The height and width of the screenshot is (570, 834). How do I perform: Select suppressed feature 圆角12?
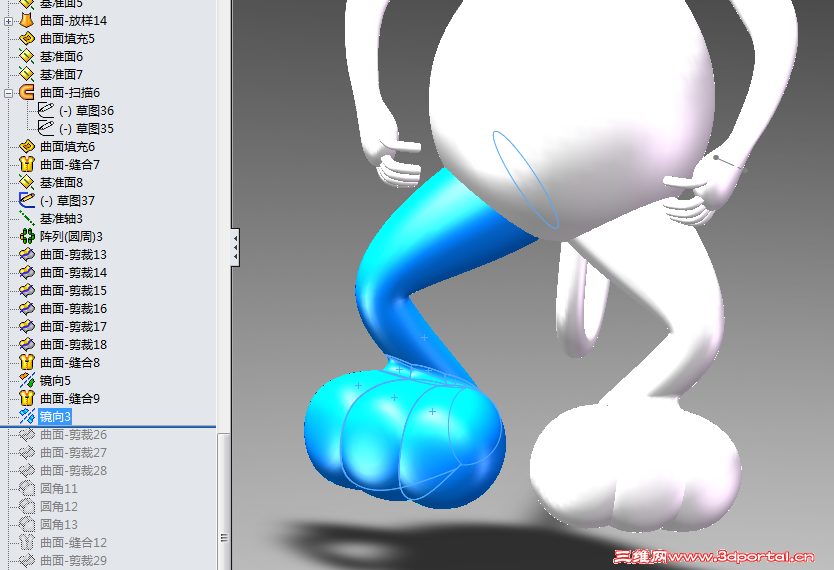[x=59, y=506]
